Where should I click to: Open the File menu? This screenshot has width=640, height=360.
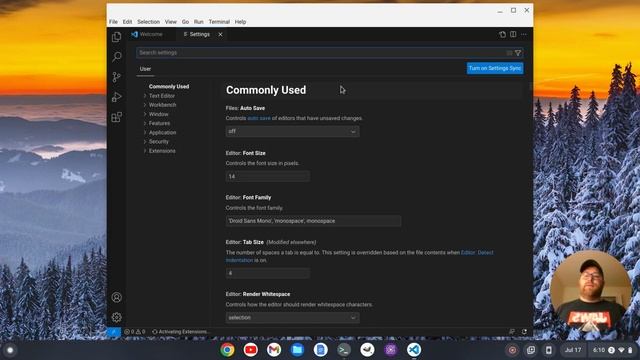[x=113, y=22]
